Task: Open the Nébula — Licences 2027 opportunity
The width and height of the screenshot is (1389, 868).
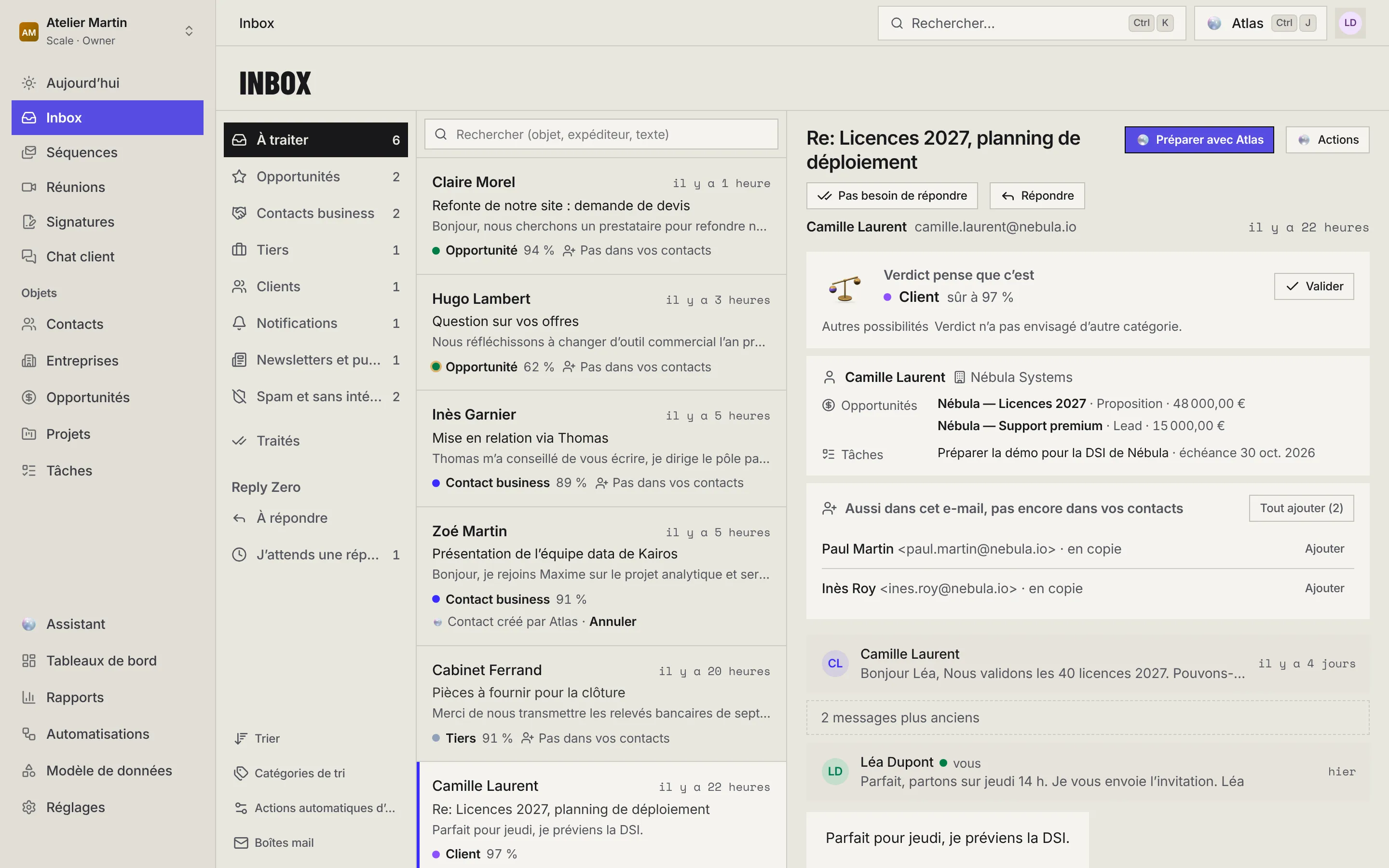Action: 1011,404
